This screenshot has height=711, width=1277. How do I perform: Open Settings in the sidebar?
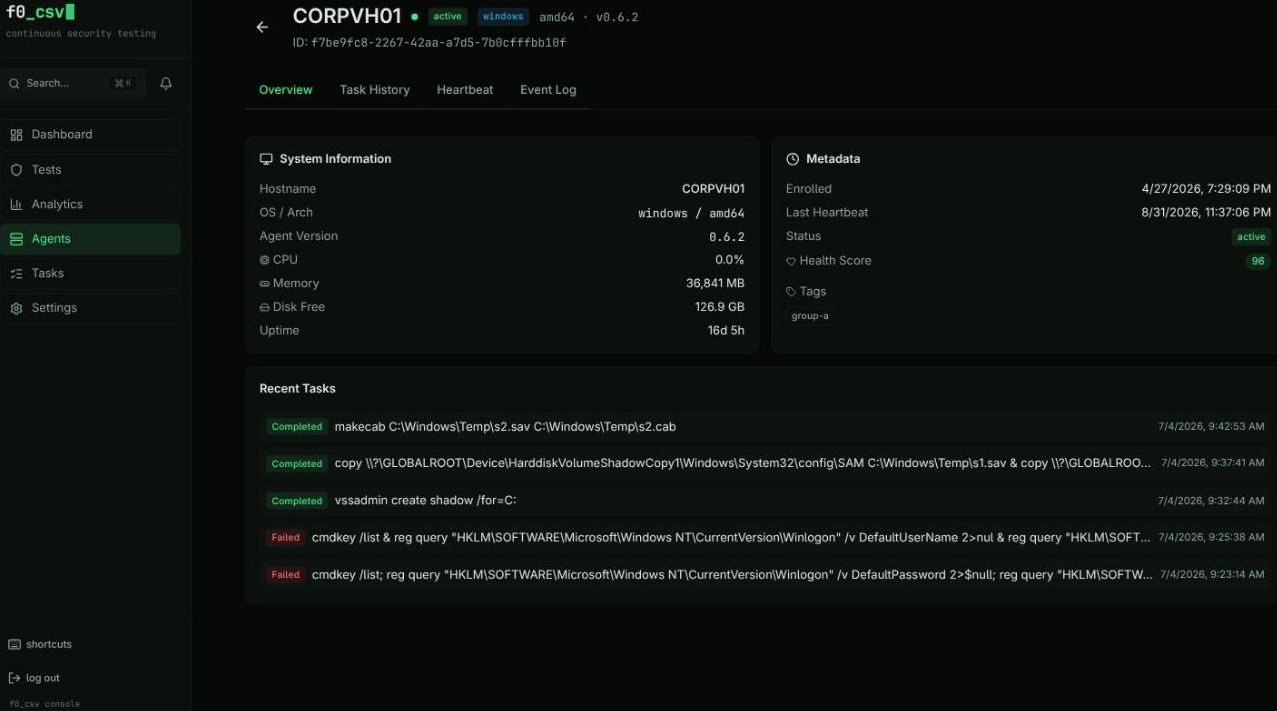tap(91, 308)
